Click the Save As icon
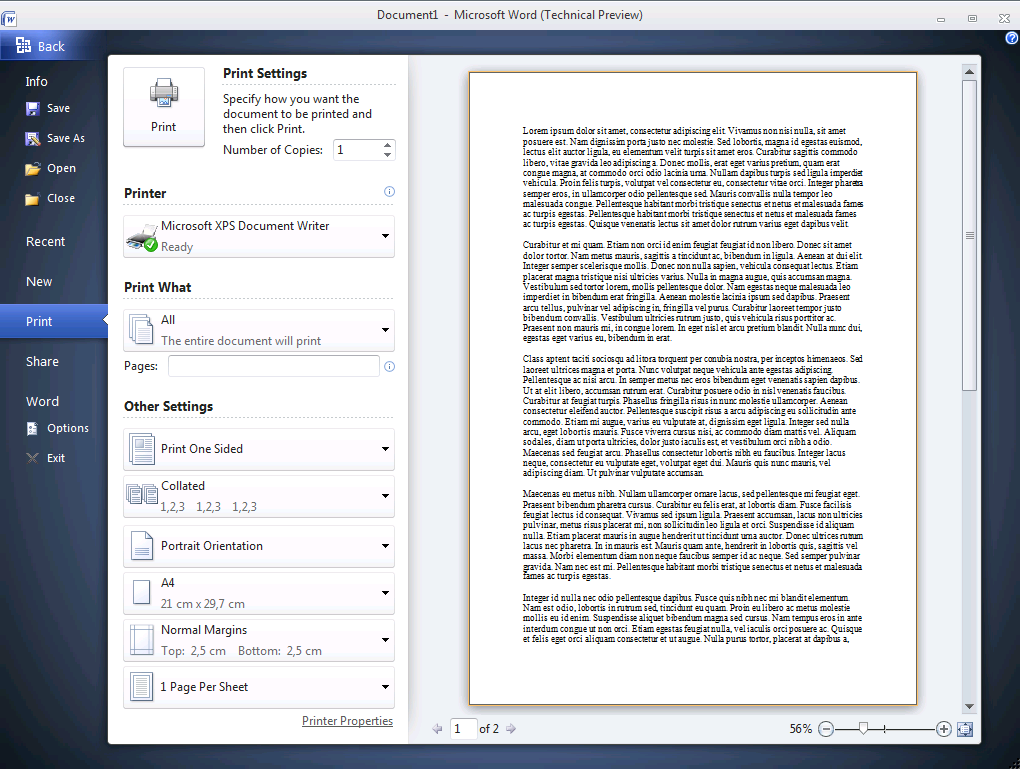 click(x=33, y=139)
